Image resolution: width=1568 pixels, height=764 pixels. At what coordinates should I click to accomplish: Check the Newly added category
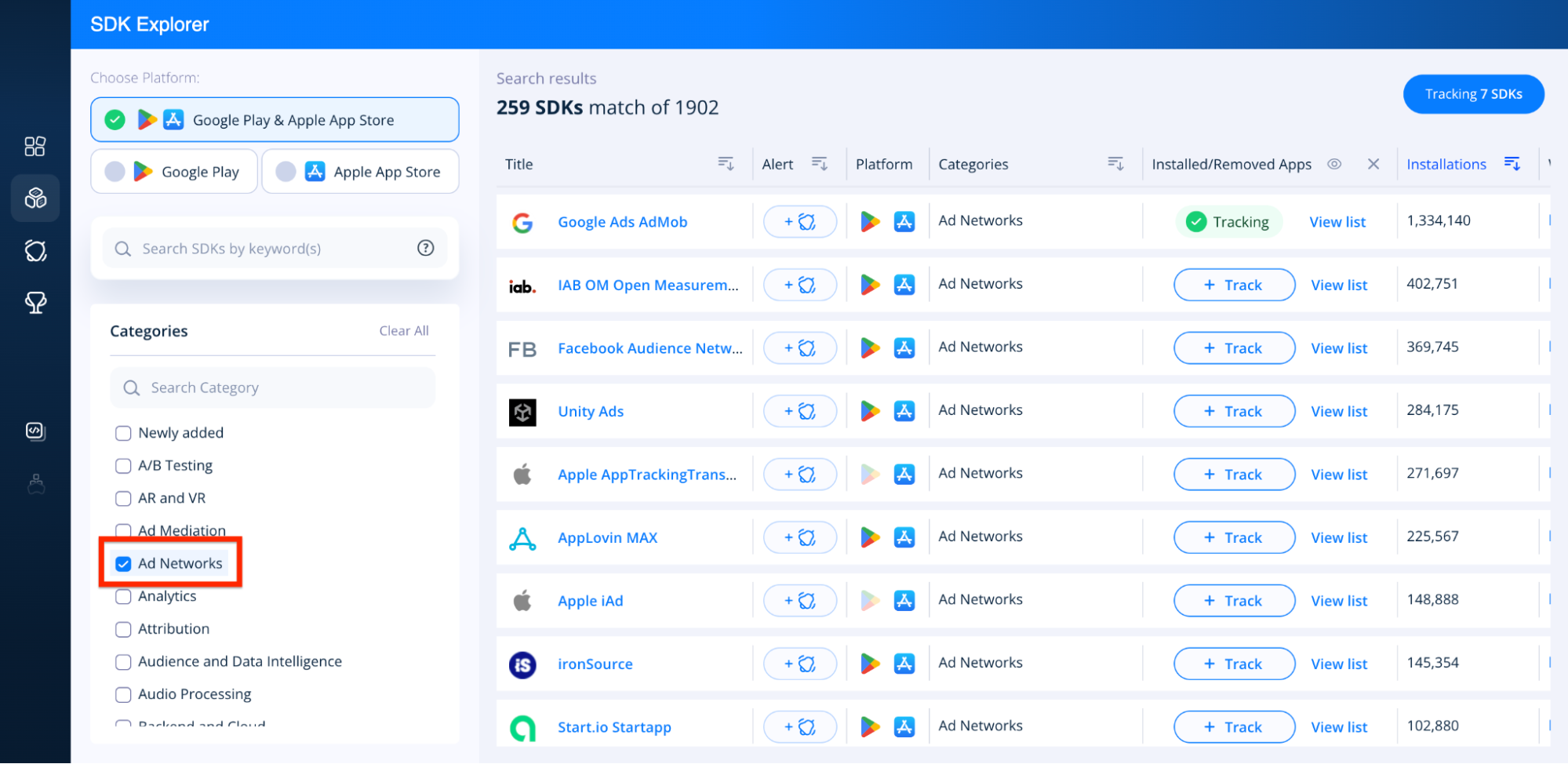[123, 433]
